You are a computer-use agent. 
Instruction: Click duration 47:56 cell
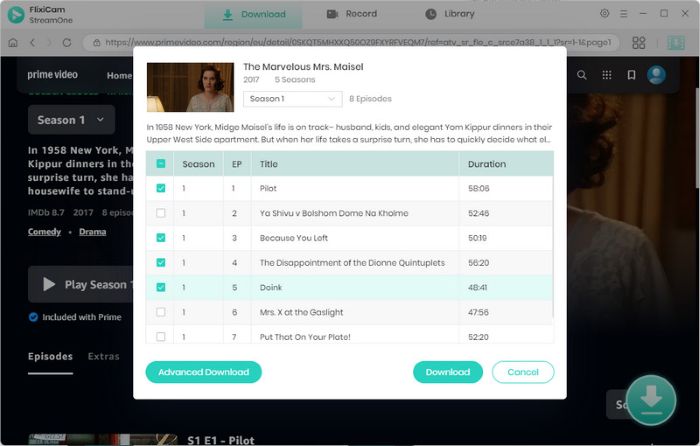point(505,312)
